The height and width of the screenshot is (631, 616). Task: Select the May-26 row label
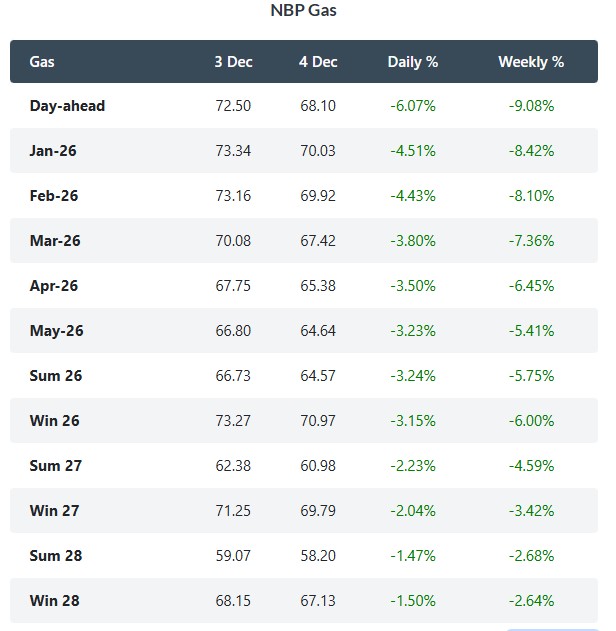[x=55, y=331]
